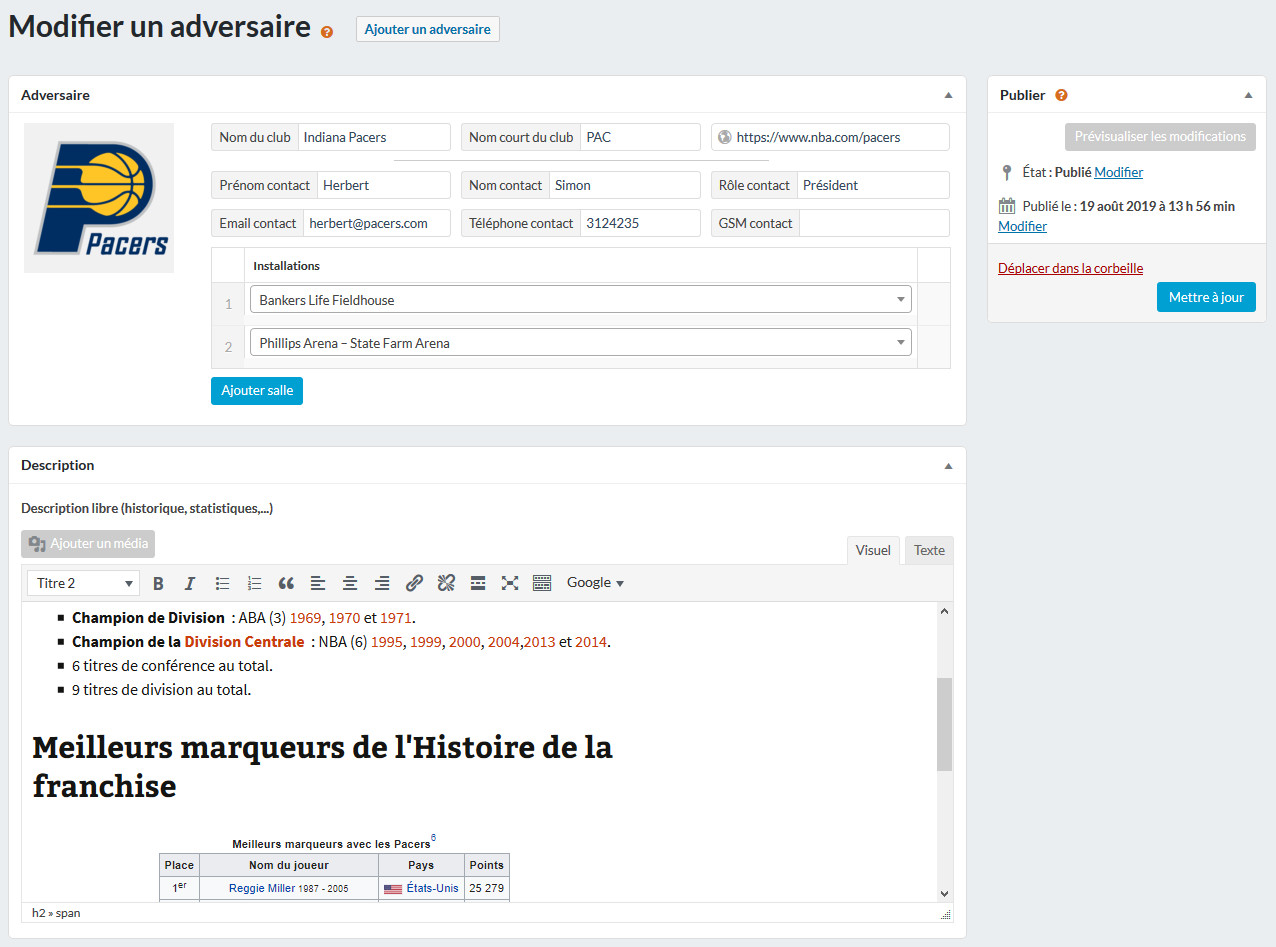The height and width of the screenshot is (947, 1276).
Task: Align text to the right
Action: [x=382, y=583]
